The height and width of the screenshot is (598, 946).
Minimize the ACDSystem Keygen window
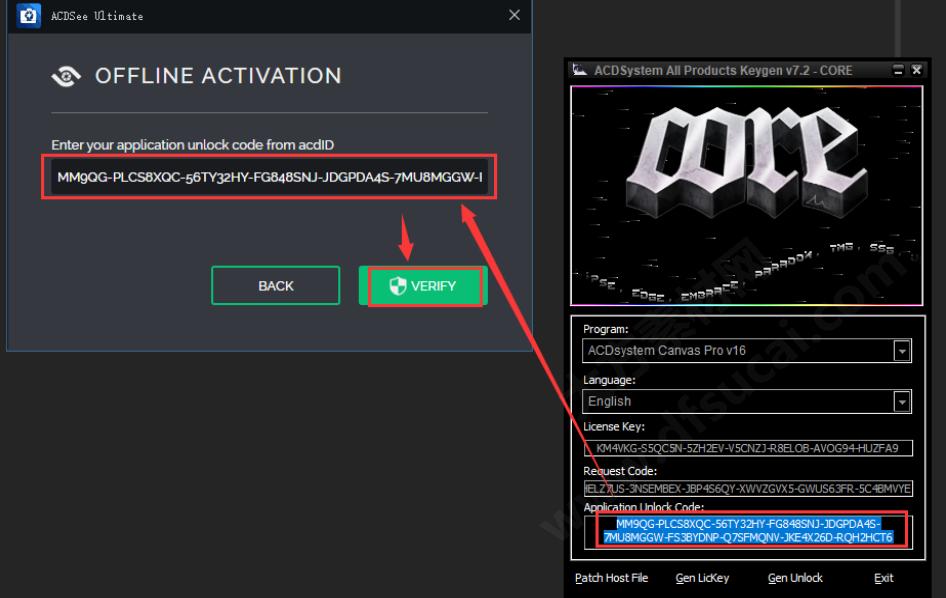(898, 70)
